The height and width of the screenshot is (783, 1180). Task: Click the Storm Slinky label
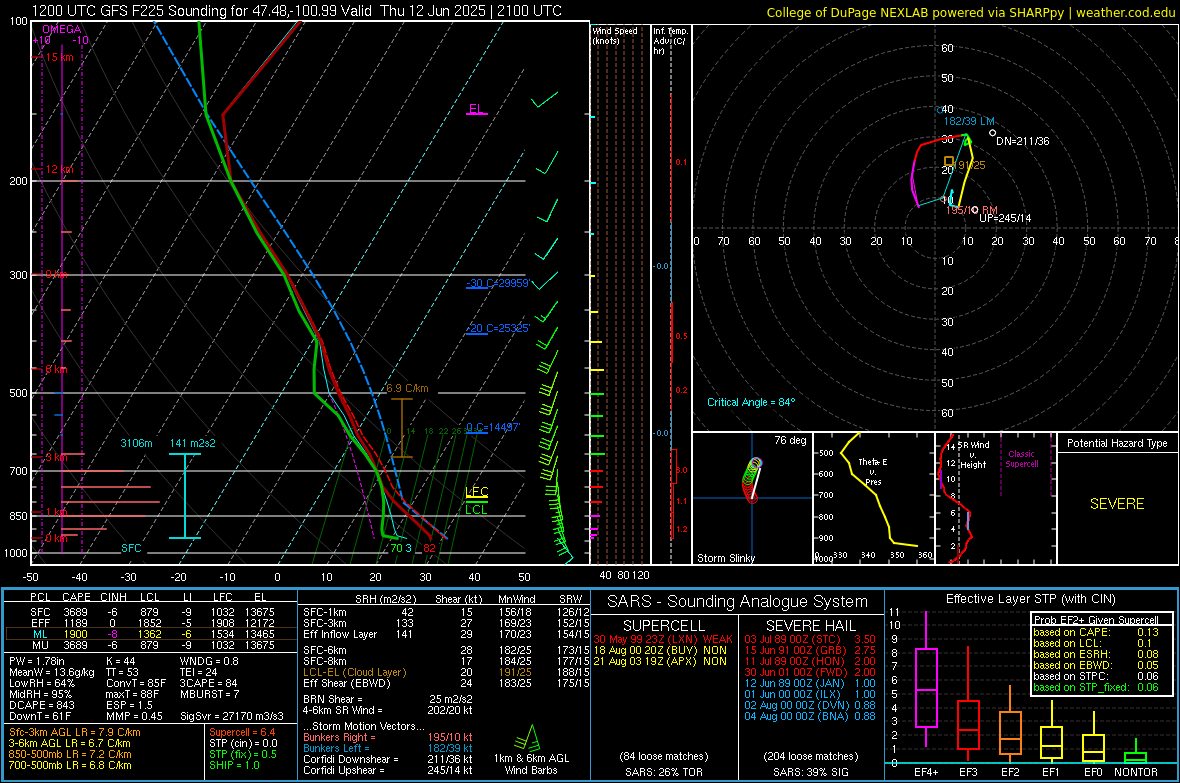(726, 558)
